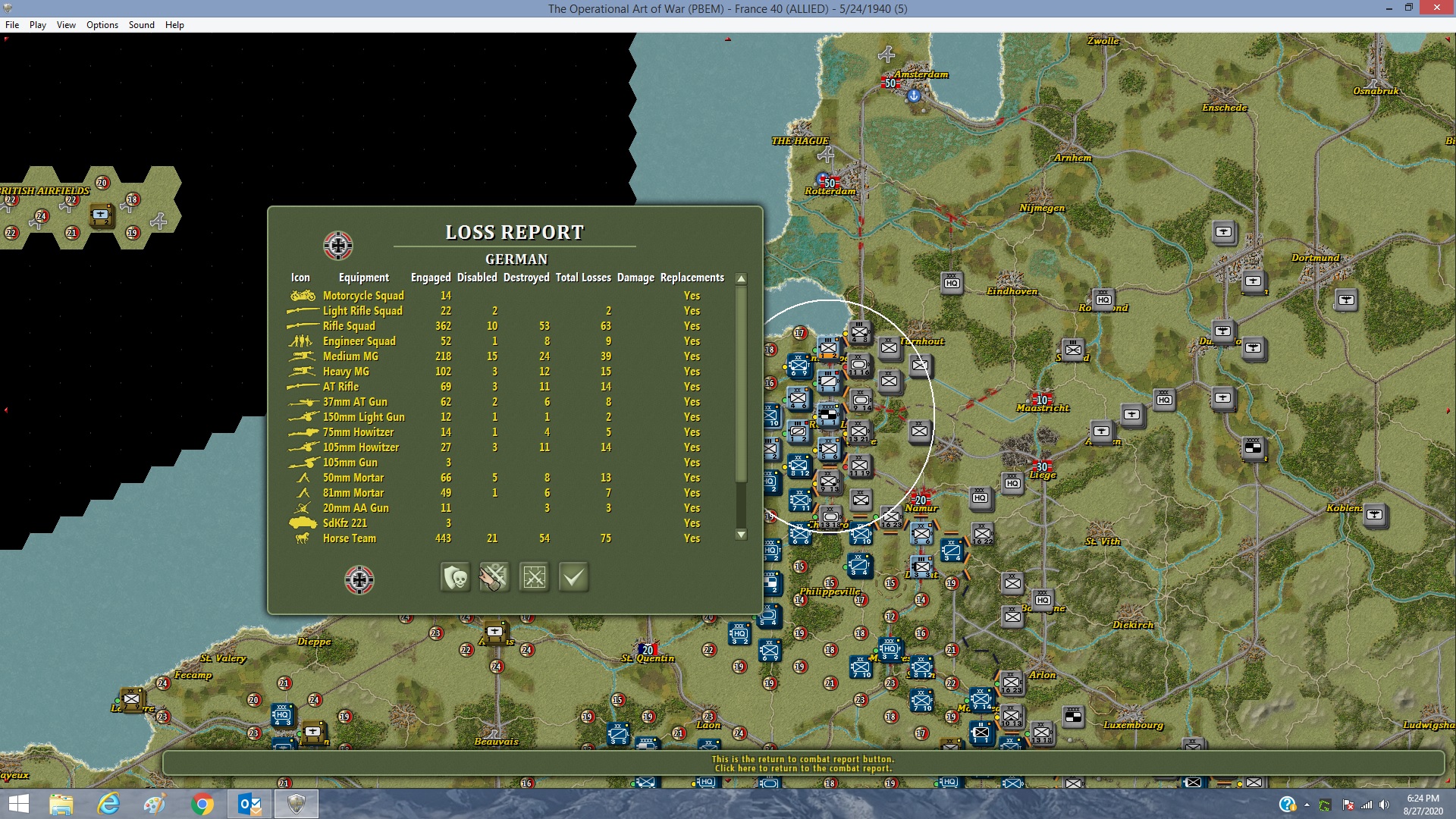The width and height of the screenshot is (1456, 819).
Task: Select the Rifle Squad row
Action: click(349, 326)
